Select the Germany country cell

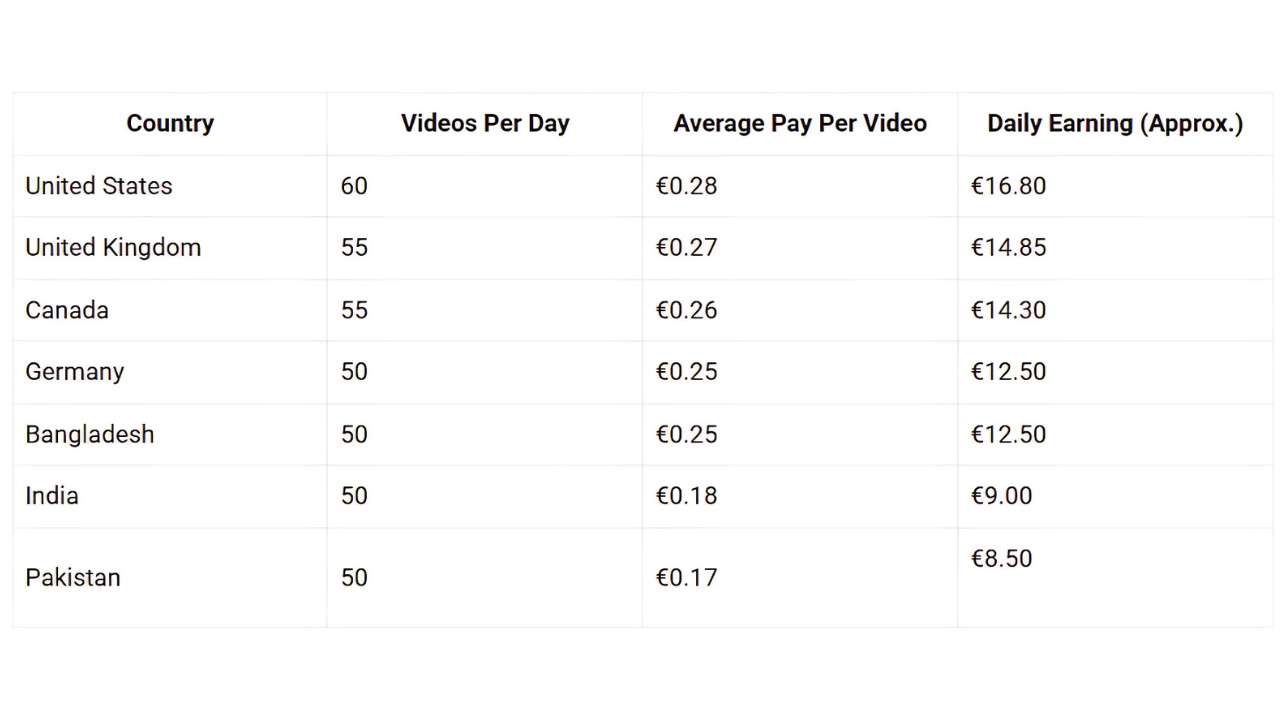[x=75, y=372]
